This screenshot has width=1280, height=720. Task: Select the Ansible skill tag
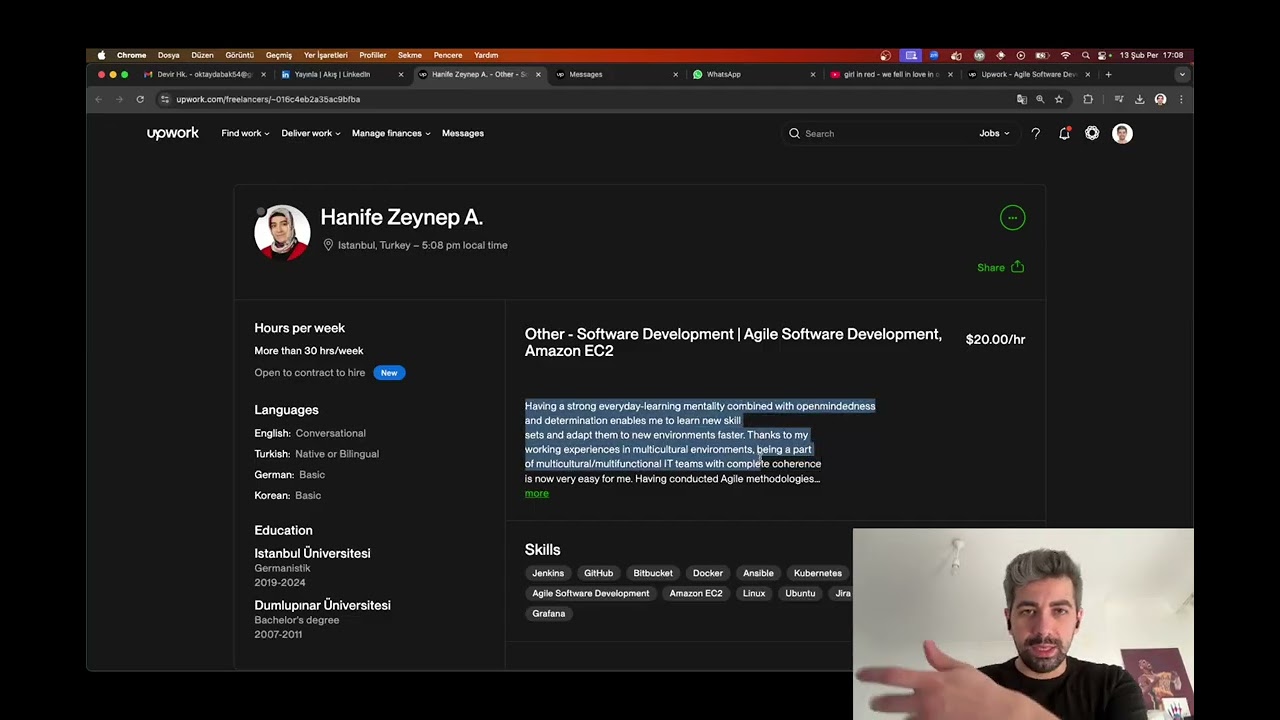[x=758, y=573]
